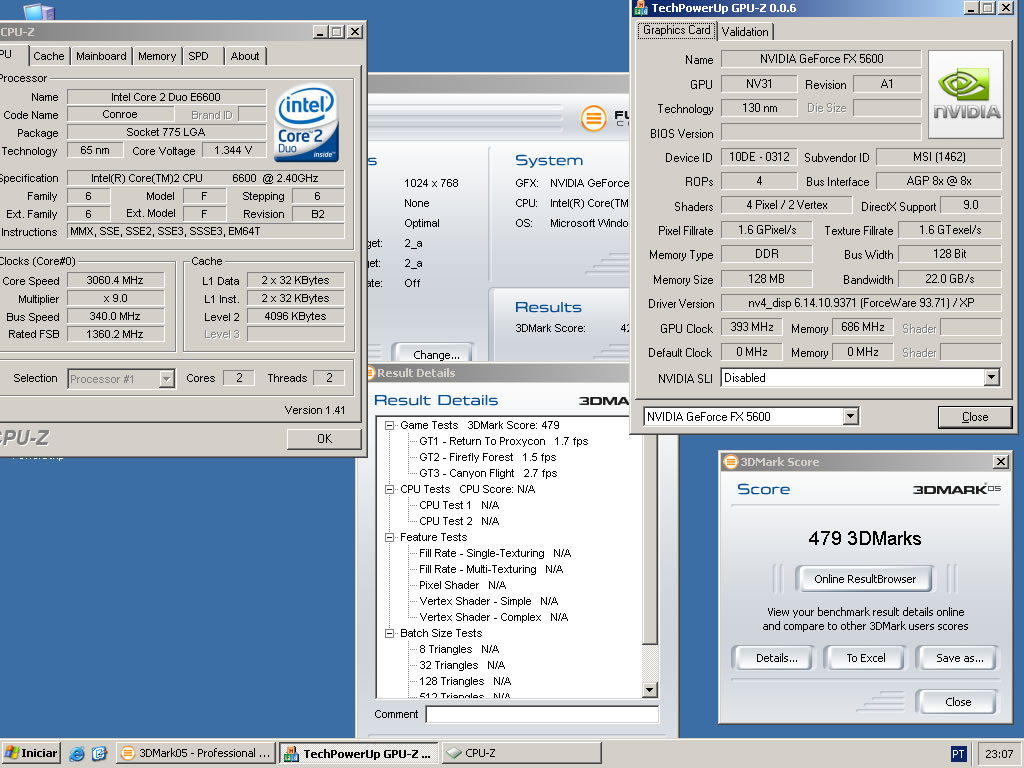Collapse the Game Tests tree node
The height and width of the screenshot is (768, 1024).
(390, 425)
